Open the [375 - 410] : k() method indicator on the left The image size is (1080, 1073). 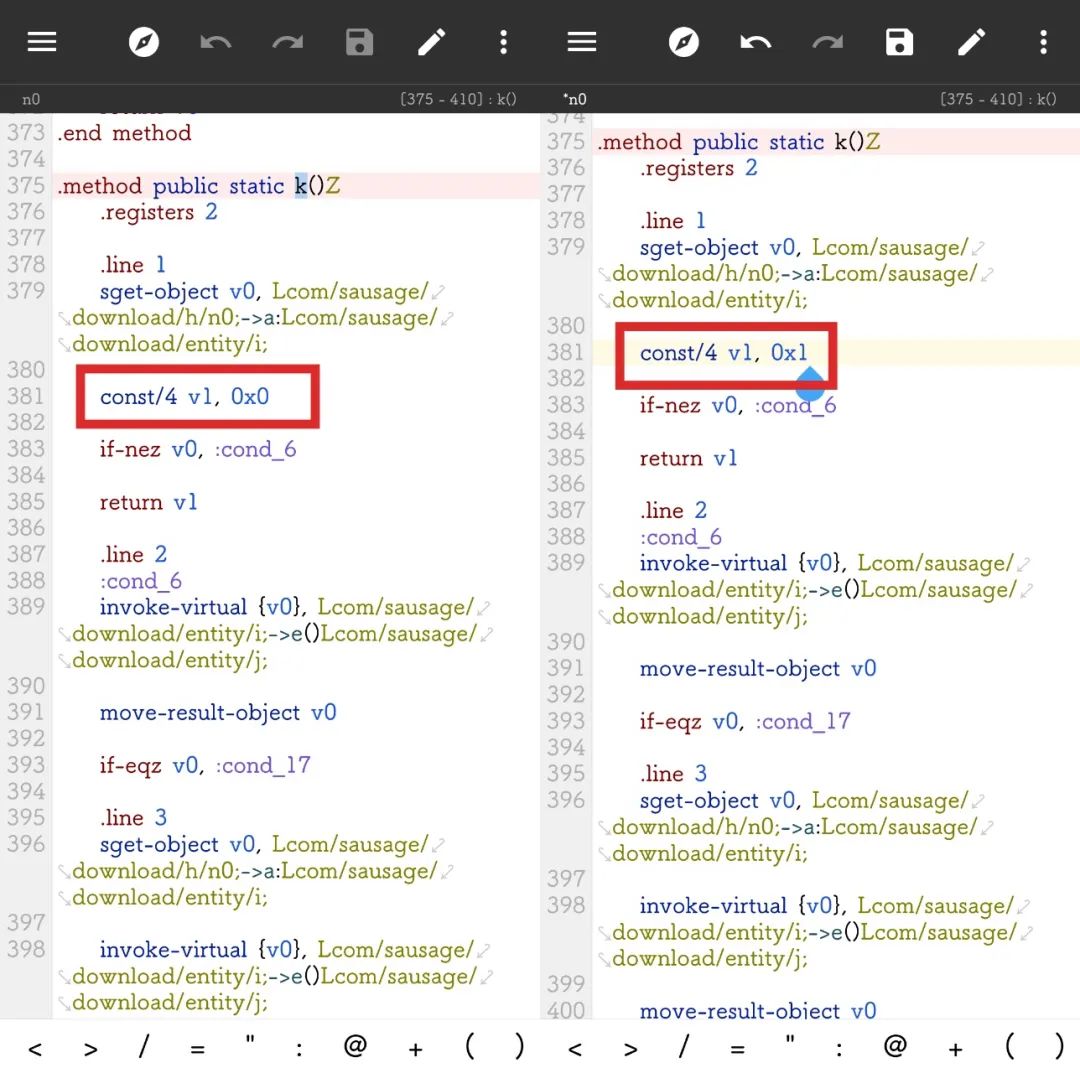pos(458,99)
